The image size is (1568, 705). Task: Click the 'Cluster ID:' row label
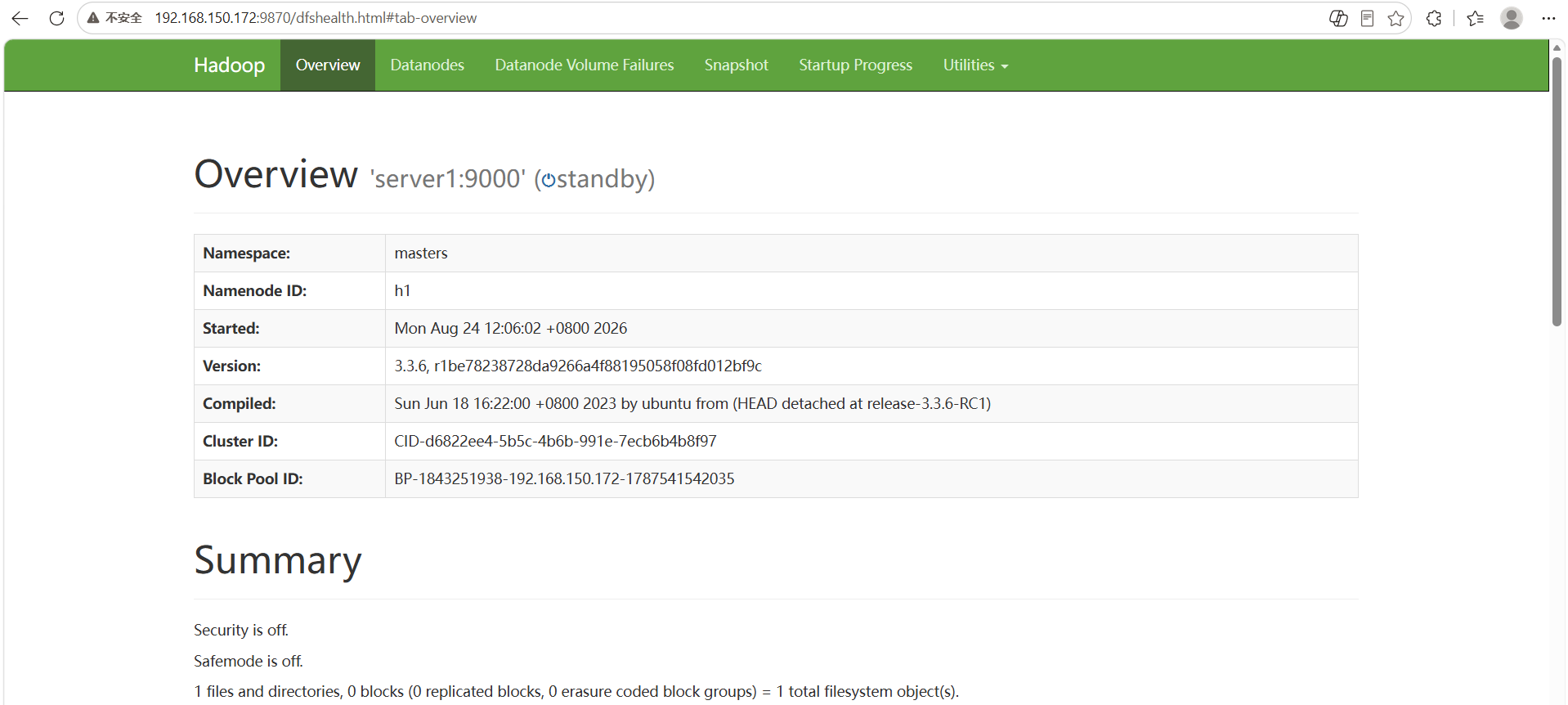click(x=240, y=442)
